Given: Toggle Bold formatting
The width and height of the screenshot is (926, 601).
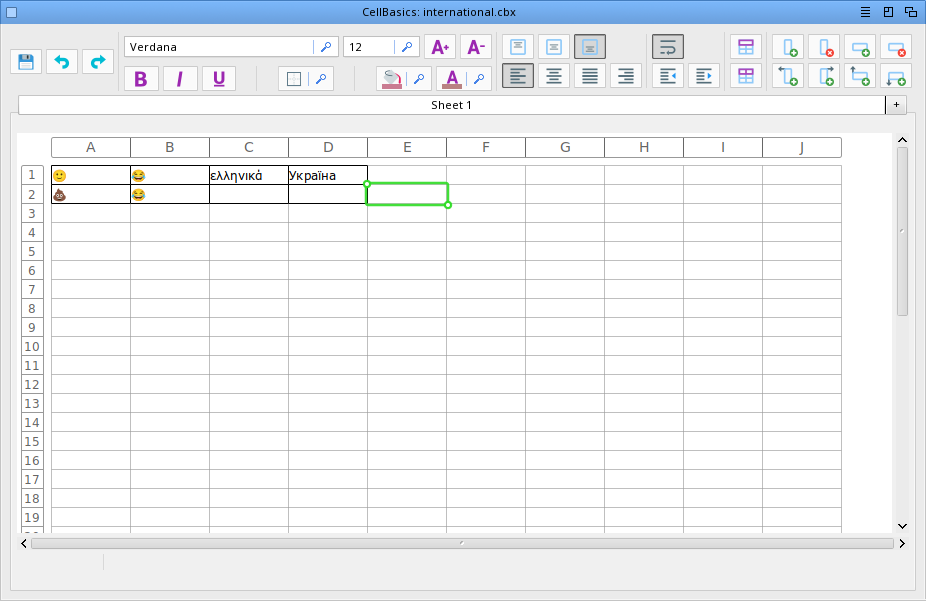Looking at the screenshot, I should (140, 79).
